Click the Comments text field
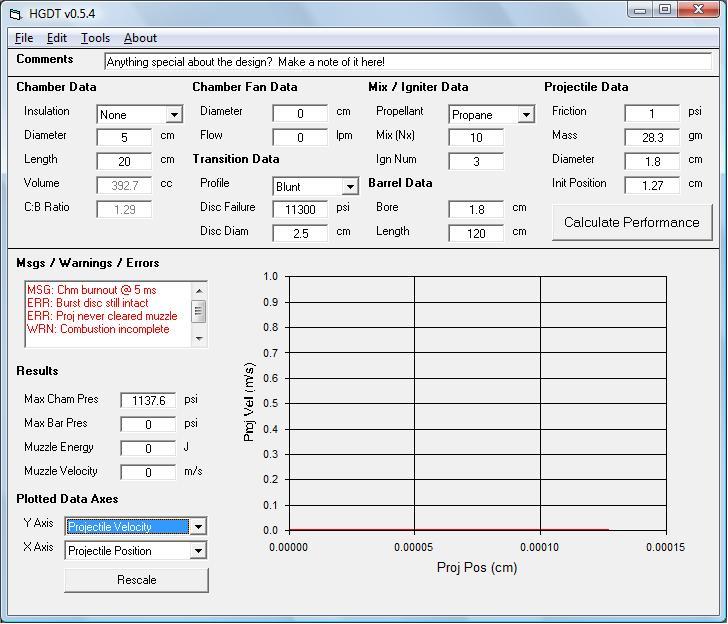 (407, 62)
